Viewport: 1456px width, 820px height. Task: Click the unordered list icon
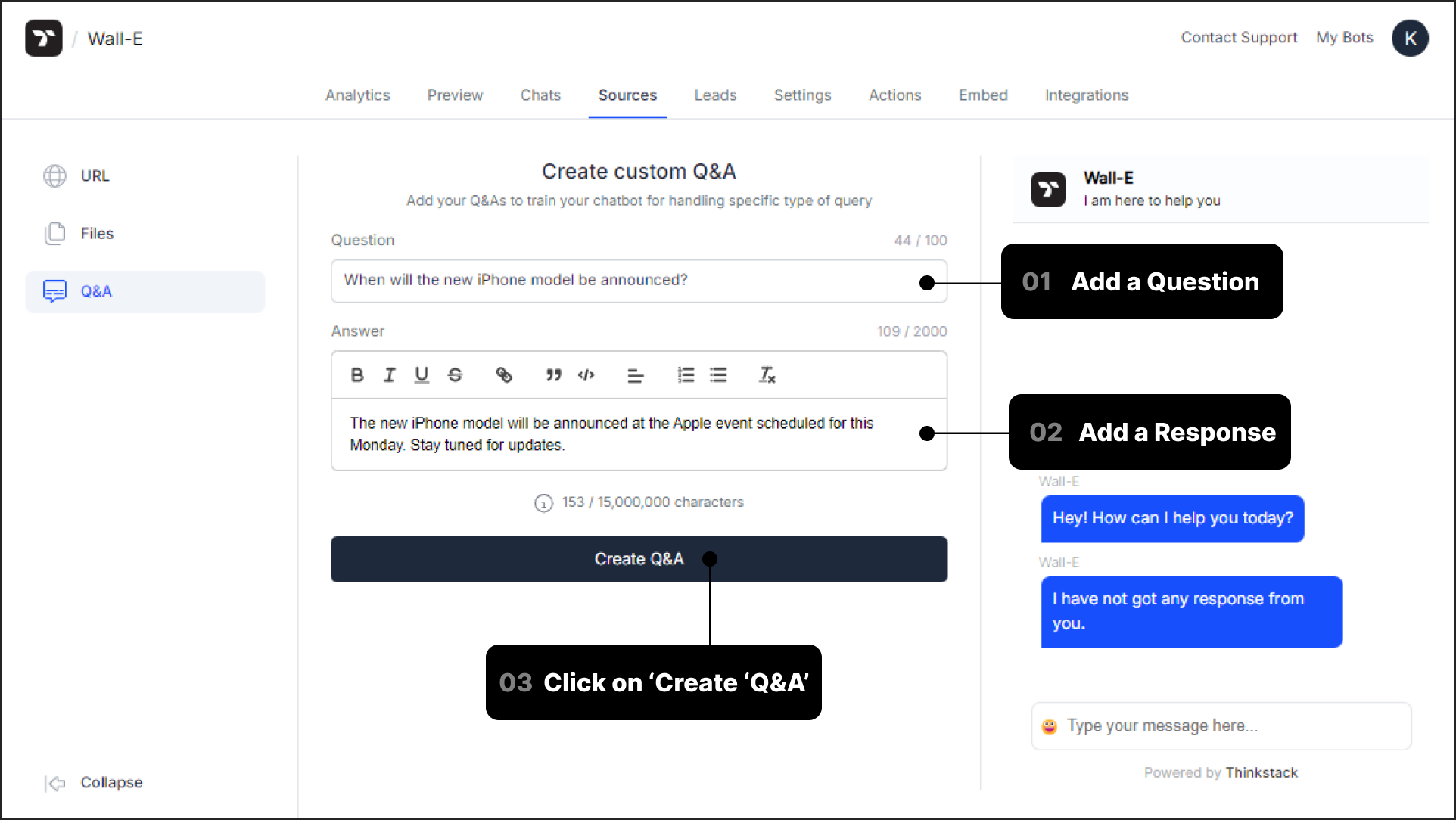coord(718,375)
